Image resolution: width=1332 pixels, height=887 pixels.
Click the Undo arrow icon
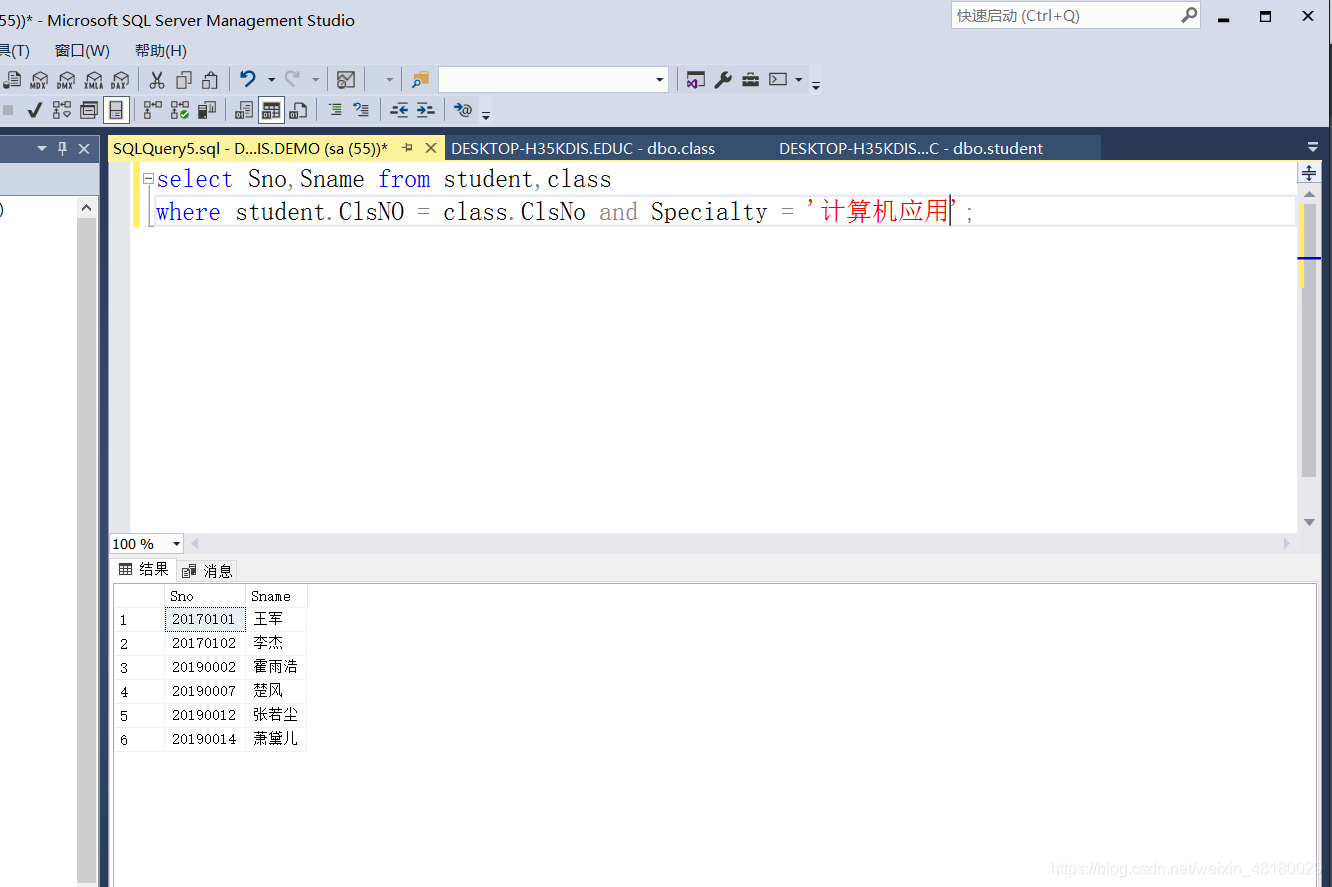(248, 79)
